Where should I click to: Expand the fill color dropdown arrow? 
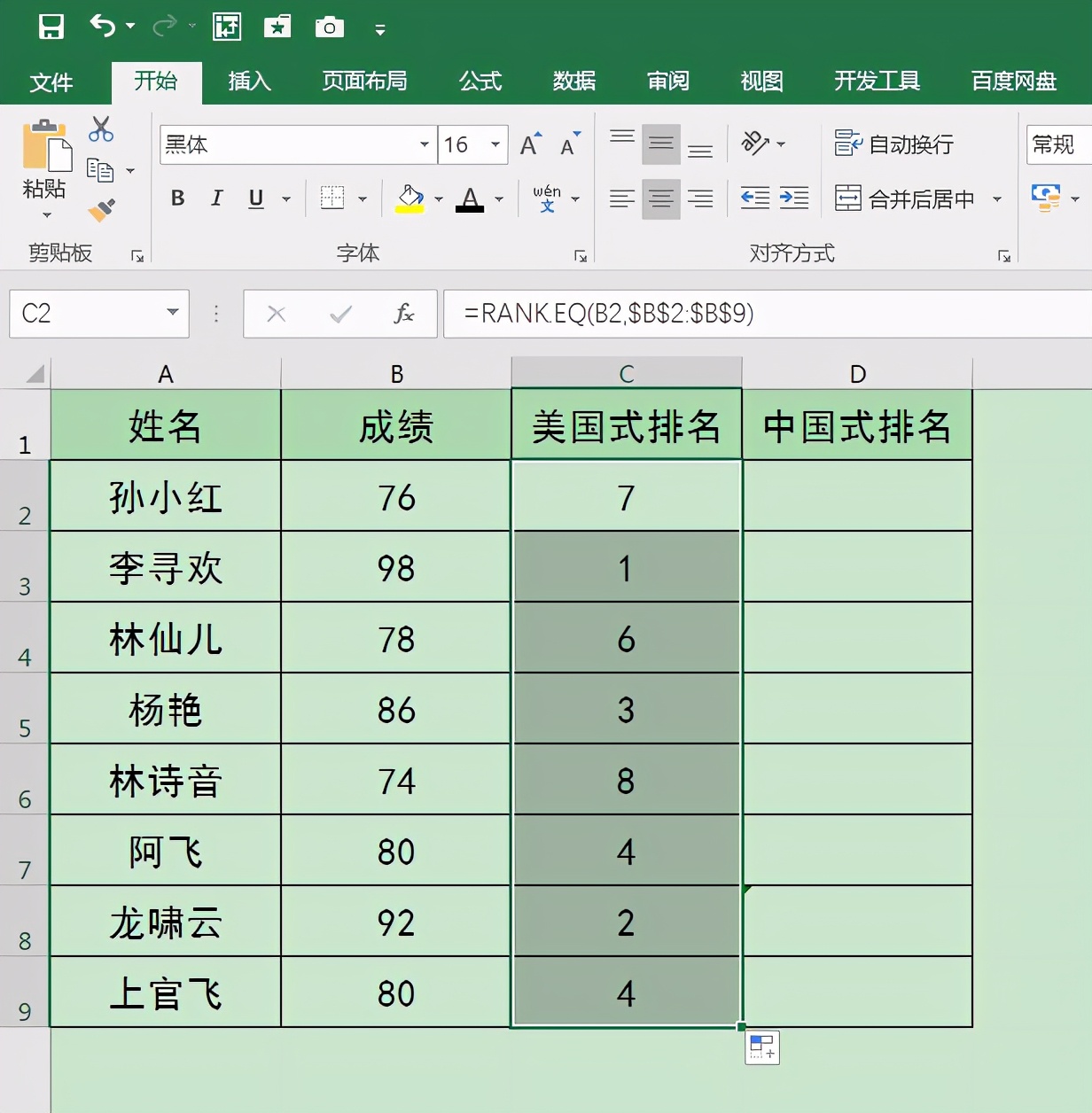coord(439,199)
